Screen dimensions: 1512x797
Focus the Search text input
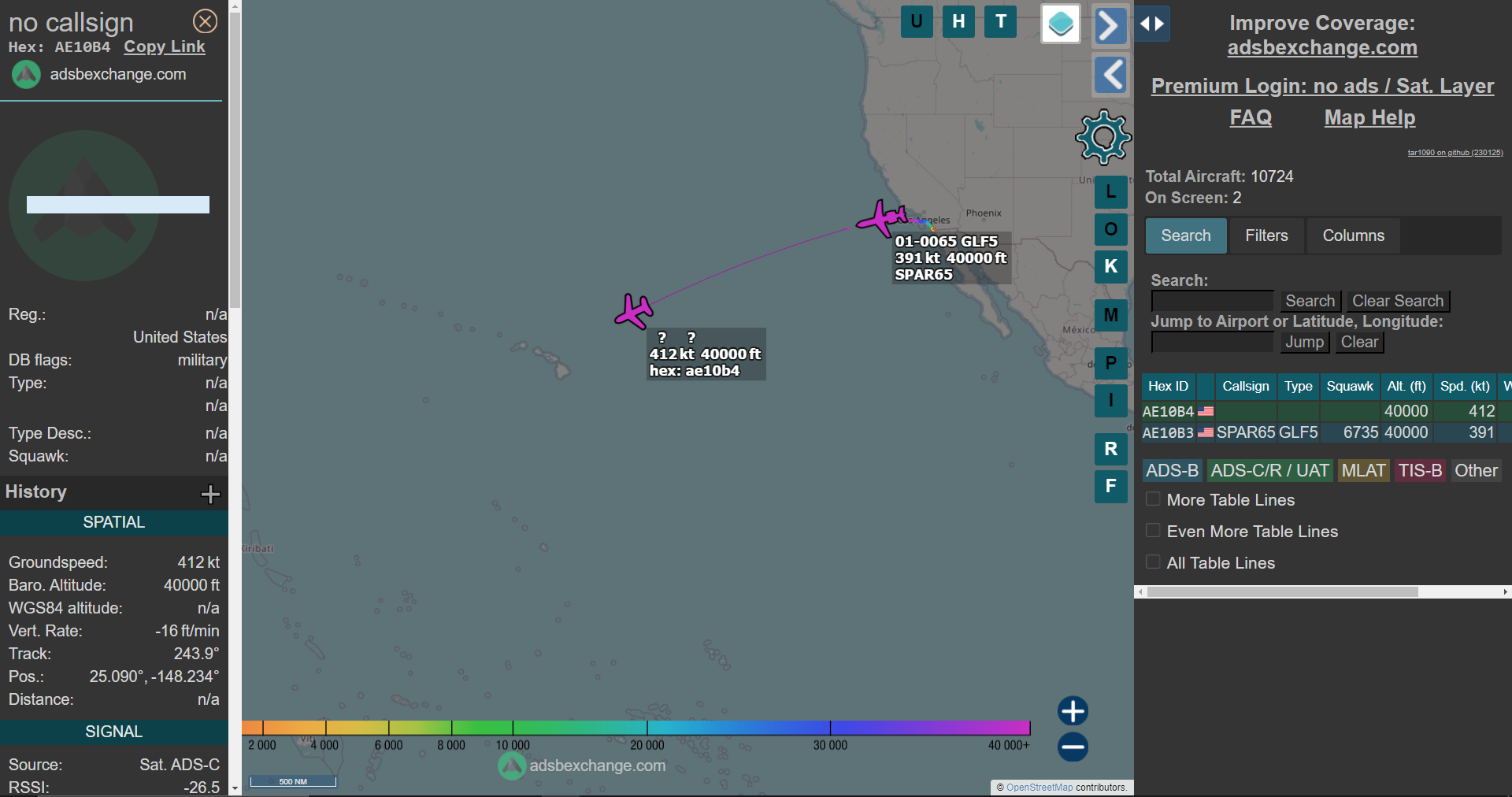click(1212, 301)
